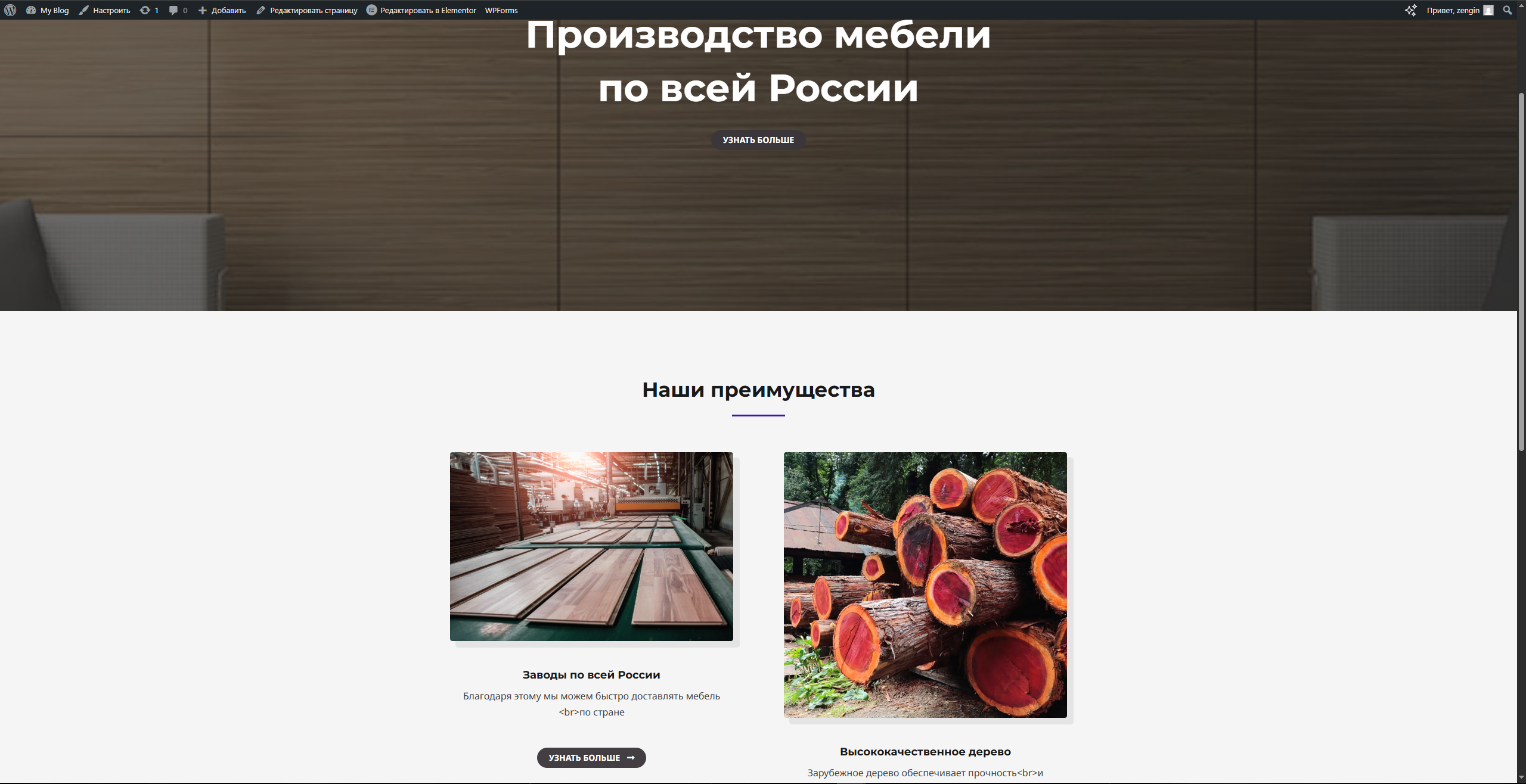Click Настроить customizer link
This screenshot has width=1526, height=784.
[104, 10]
